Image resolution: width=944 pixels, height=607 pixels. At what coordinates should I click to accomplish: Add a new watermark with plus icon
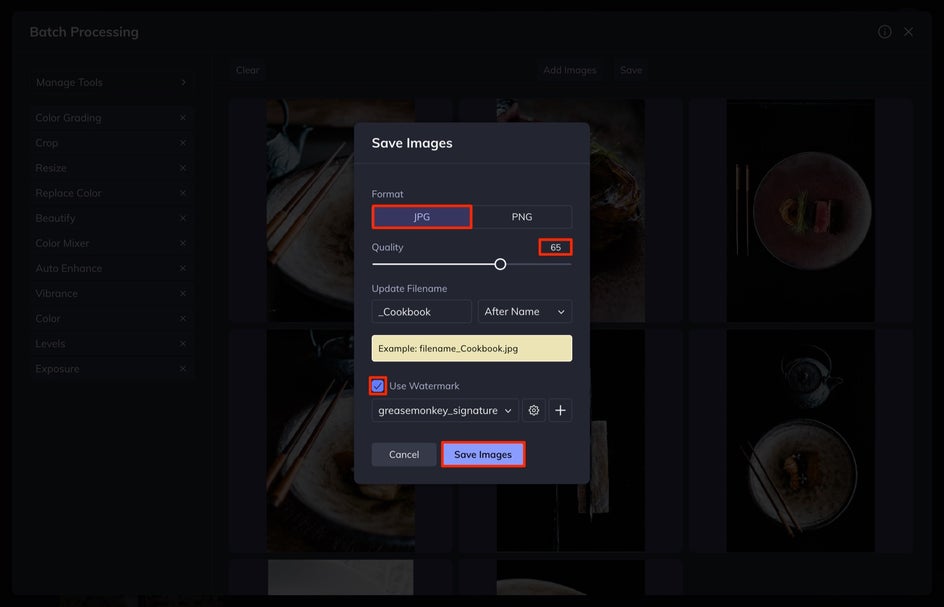[560, 411]
